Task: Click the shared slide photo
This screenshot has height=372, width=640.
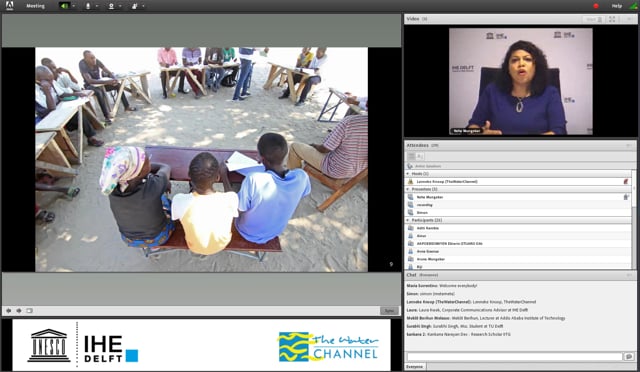Action: tap(201, 159)
